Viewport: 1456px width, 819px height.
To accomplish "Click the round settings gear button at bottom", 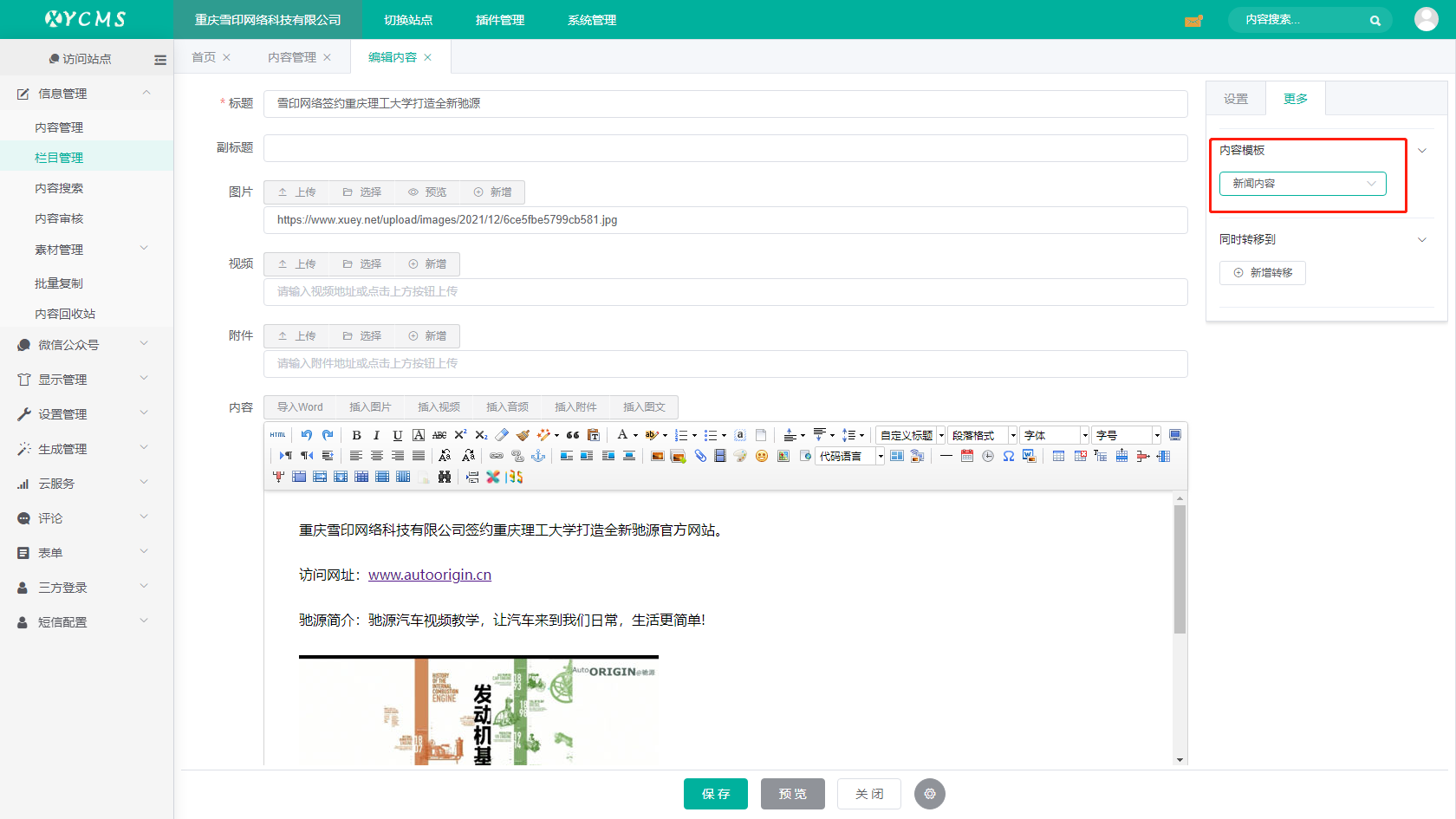I will point(930,794).
